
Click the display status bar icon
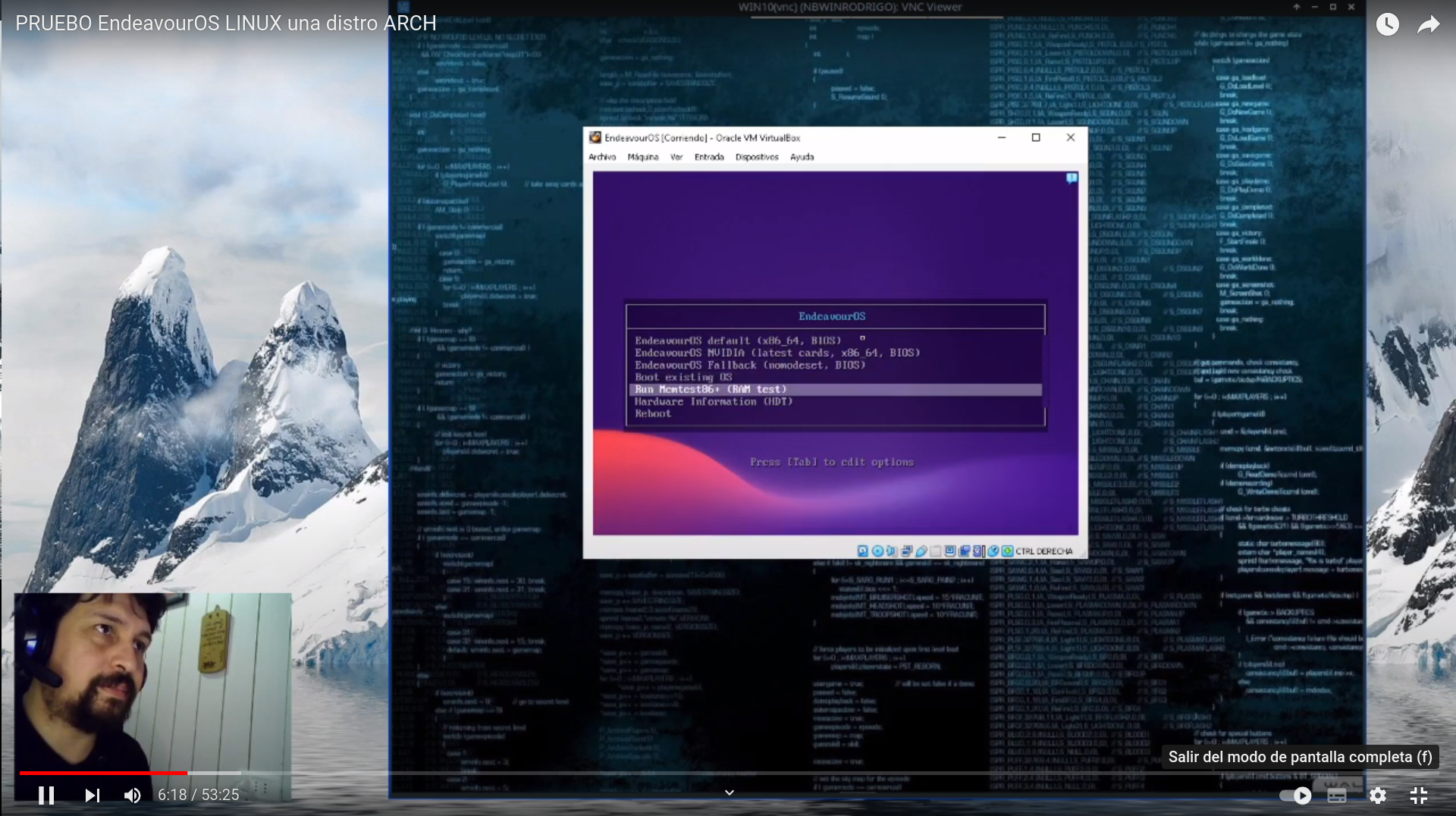click(x=949, y=551)
